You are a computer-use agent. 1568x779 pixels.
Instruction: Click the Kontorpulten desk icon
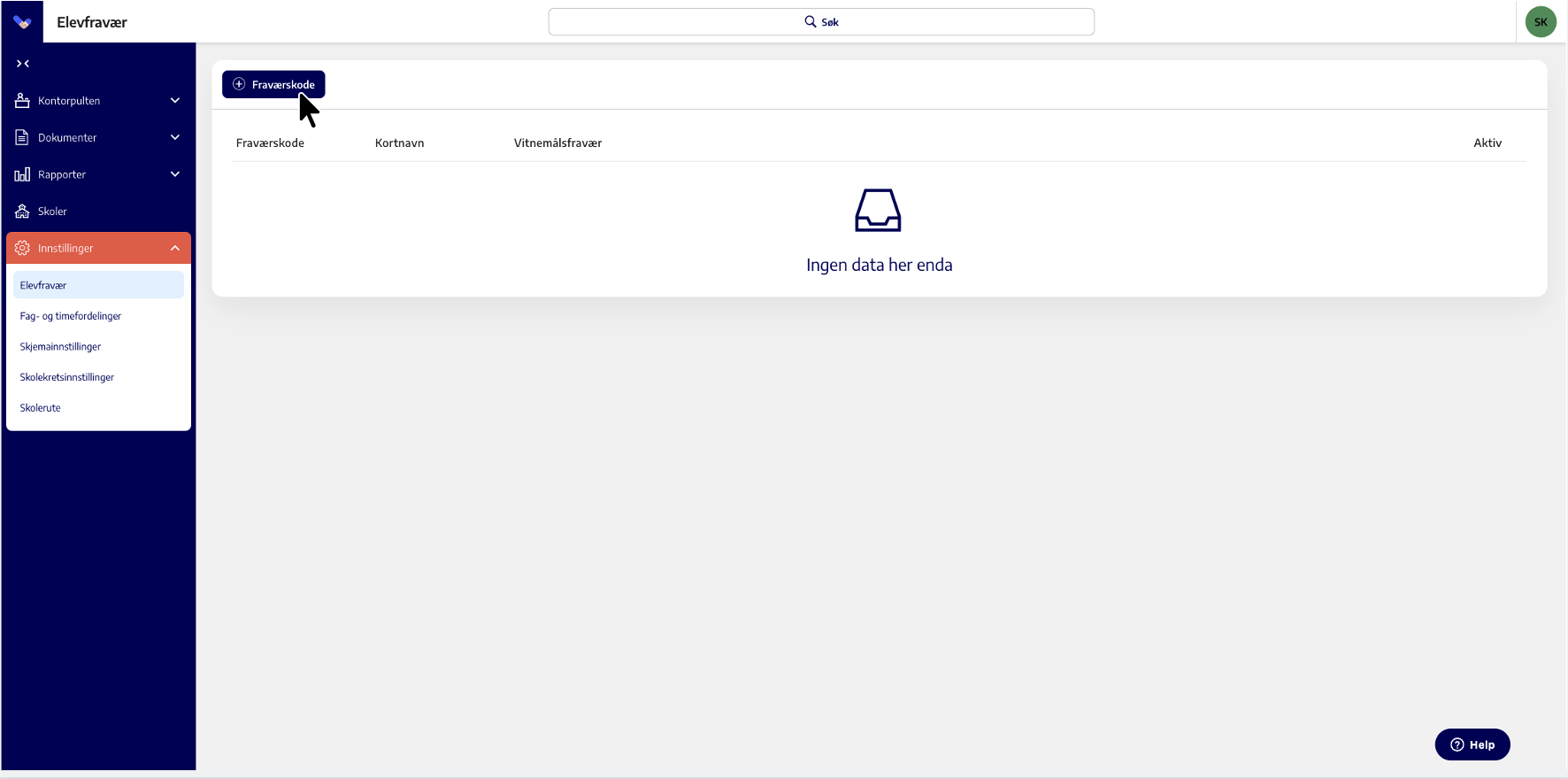click(x=23, y=101)
